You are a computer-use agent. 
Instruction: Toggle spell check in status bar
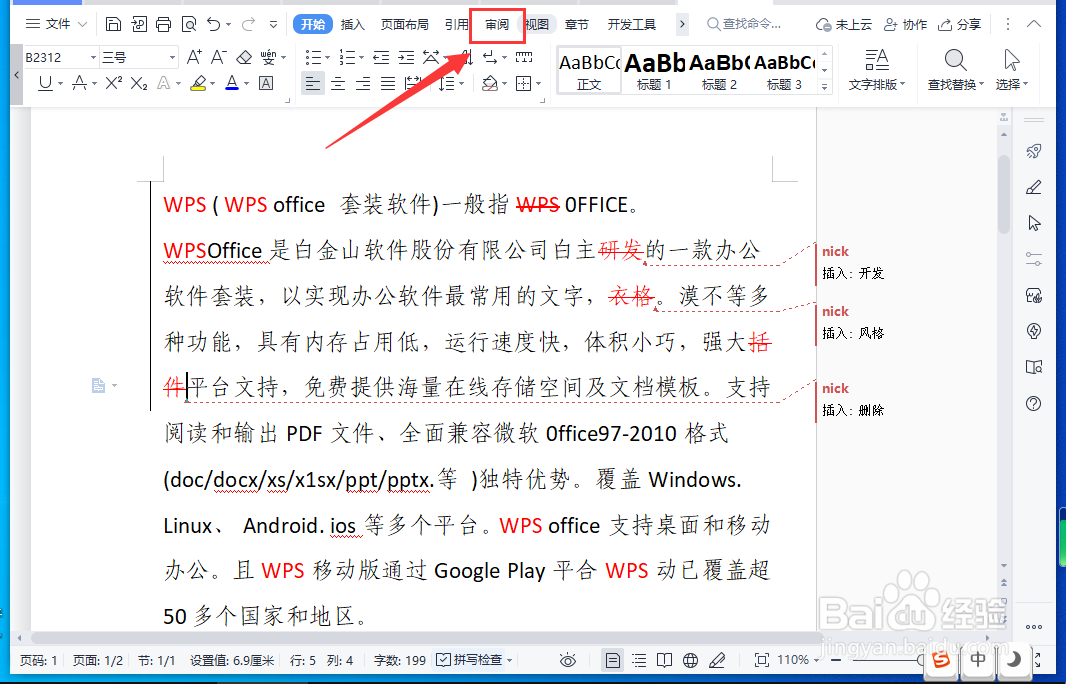tap(473, 660)
